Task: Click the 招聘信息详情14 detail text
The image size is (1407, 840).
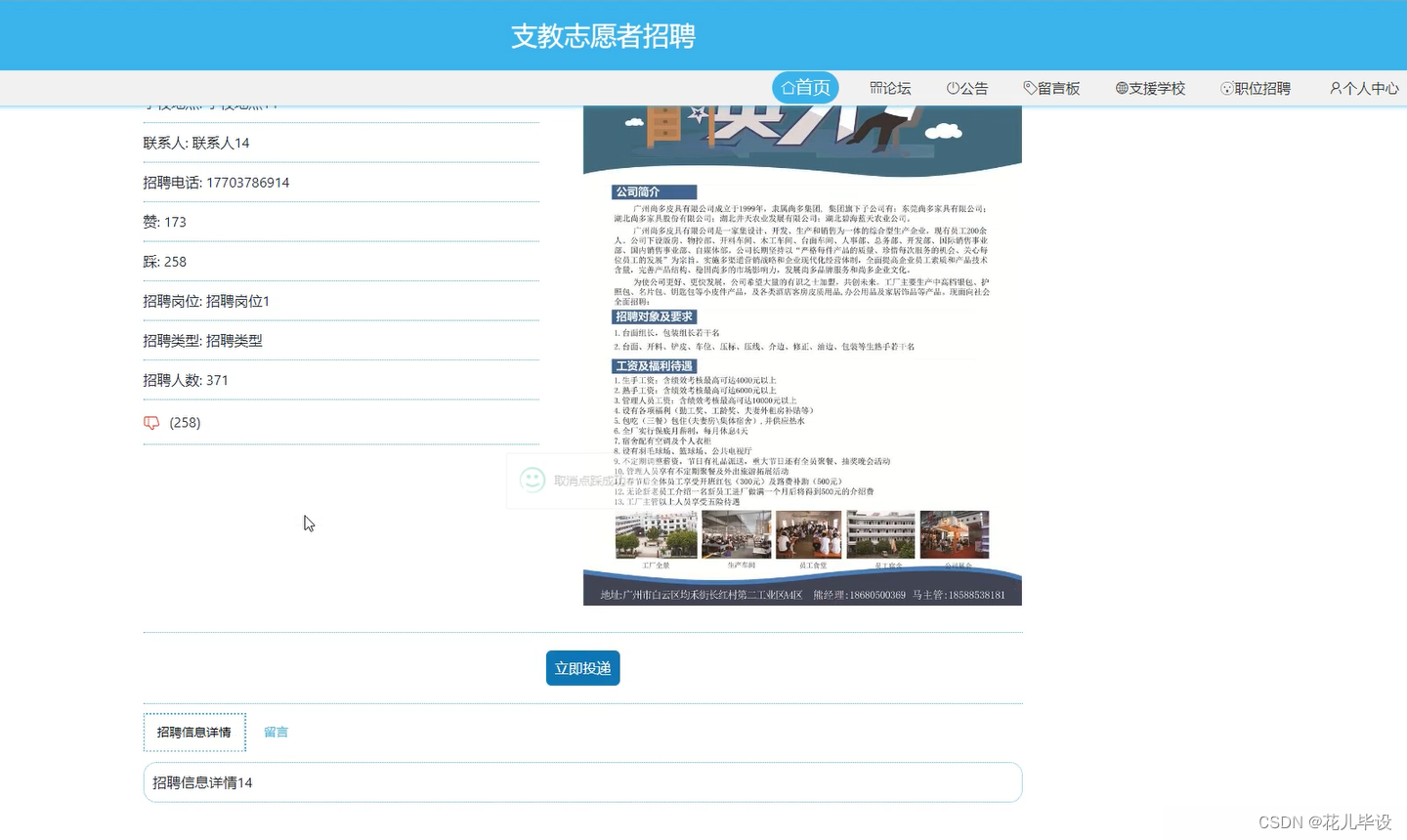Action: 202,782
